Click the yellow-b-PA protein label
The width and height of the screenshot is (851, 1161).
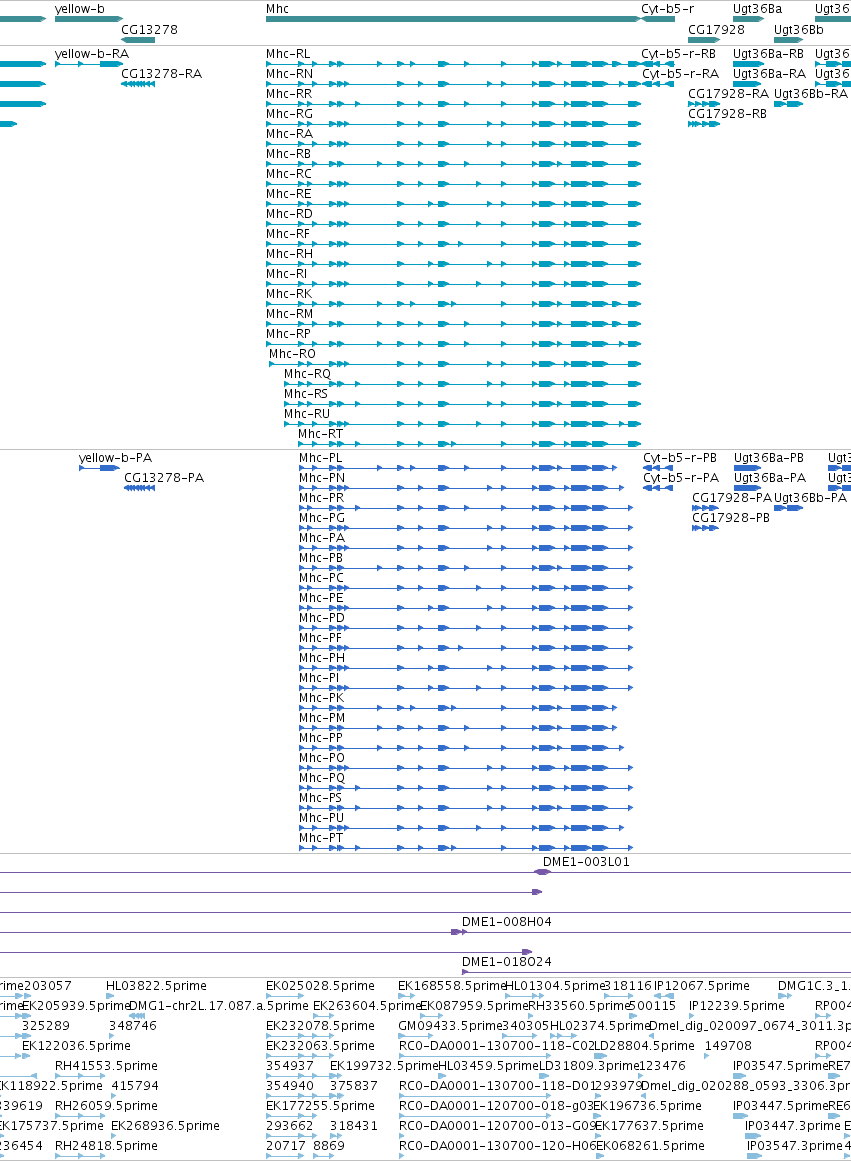click(116, 458)
